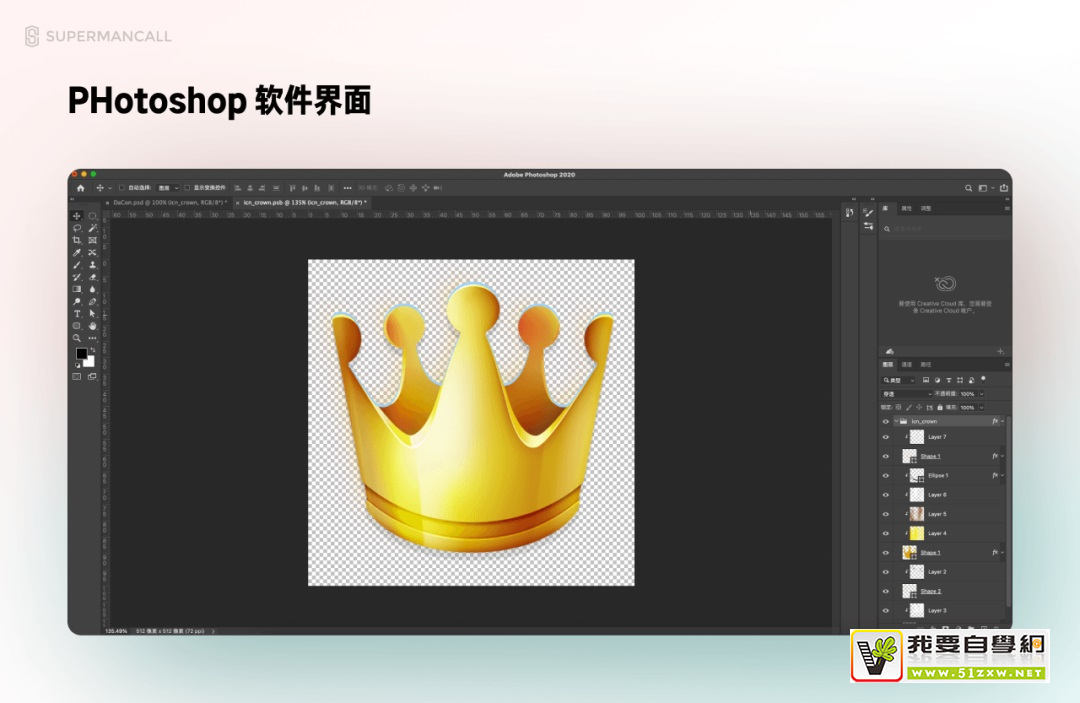Collapse the icn_crown layer group
The width and height of the screenshot is (1080, 703).
pos(894,422)
